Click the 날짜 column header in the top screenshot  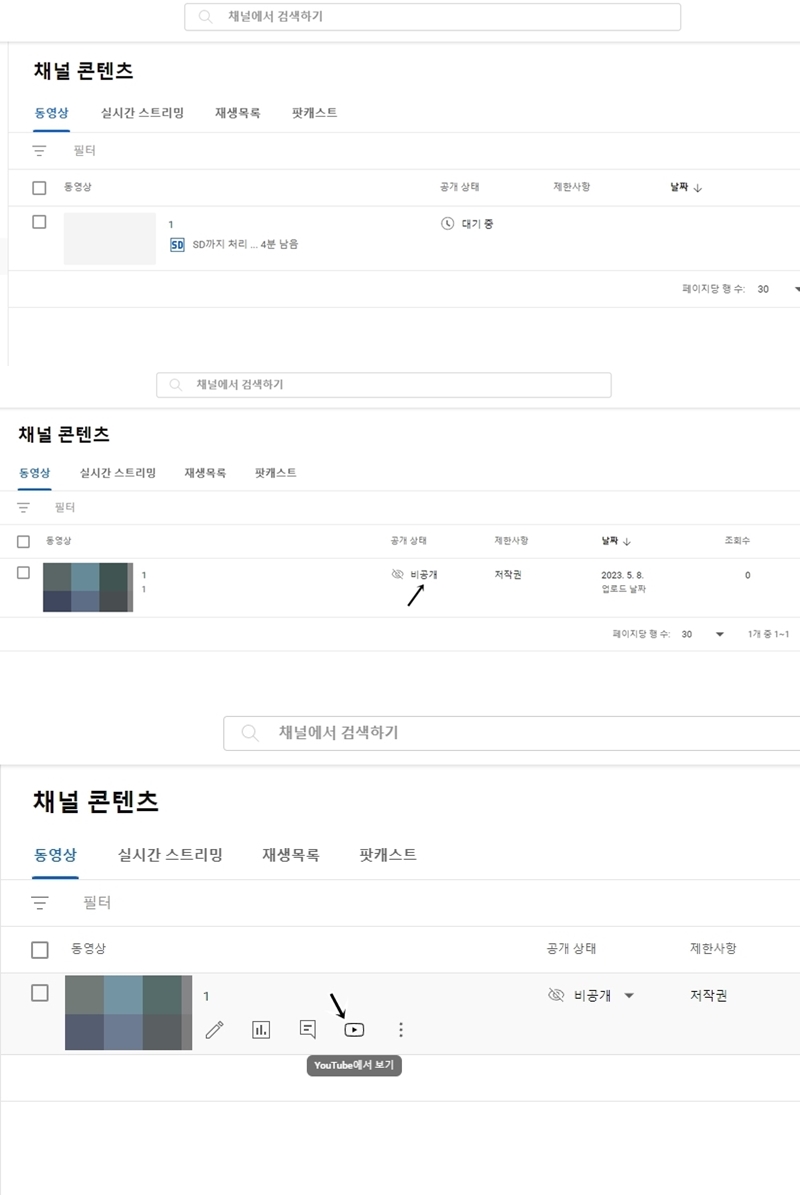(679, 187)
